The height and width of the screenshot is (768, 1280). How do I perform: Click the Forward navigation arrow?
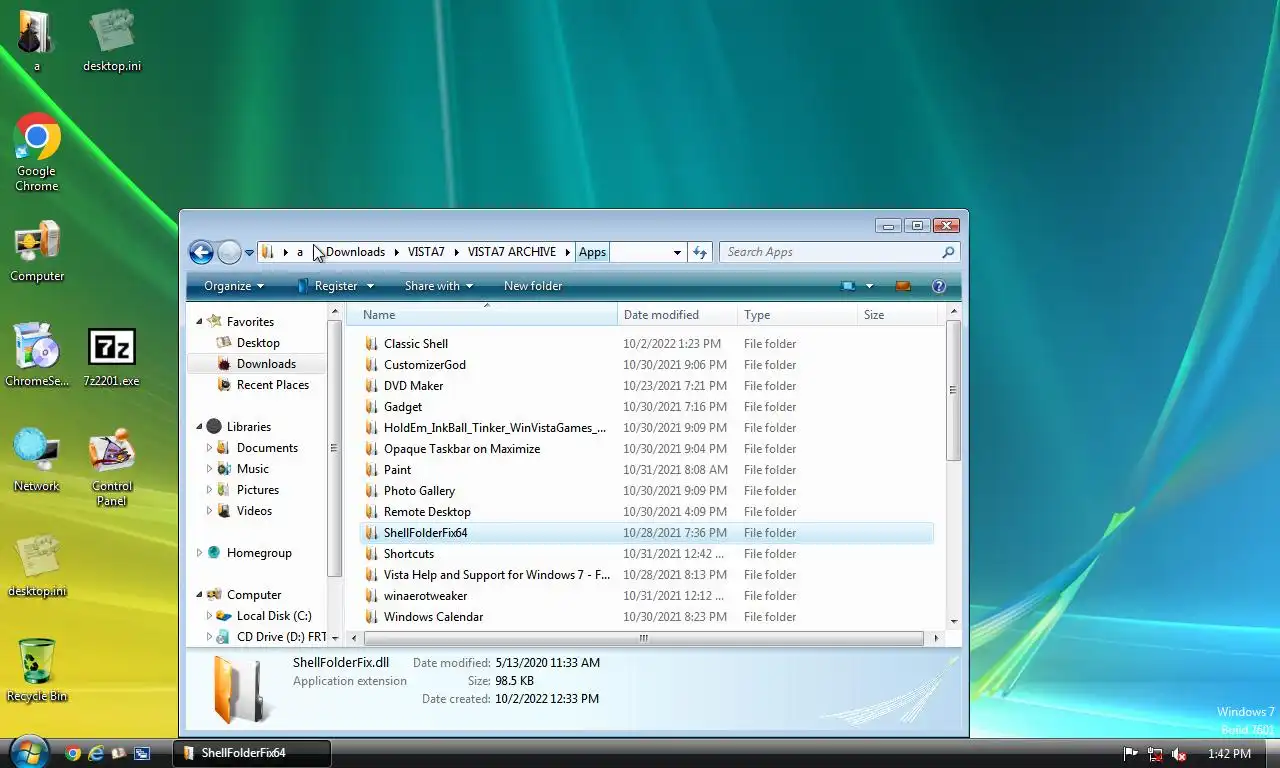229,252
